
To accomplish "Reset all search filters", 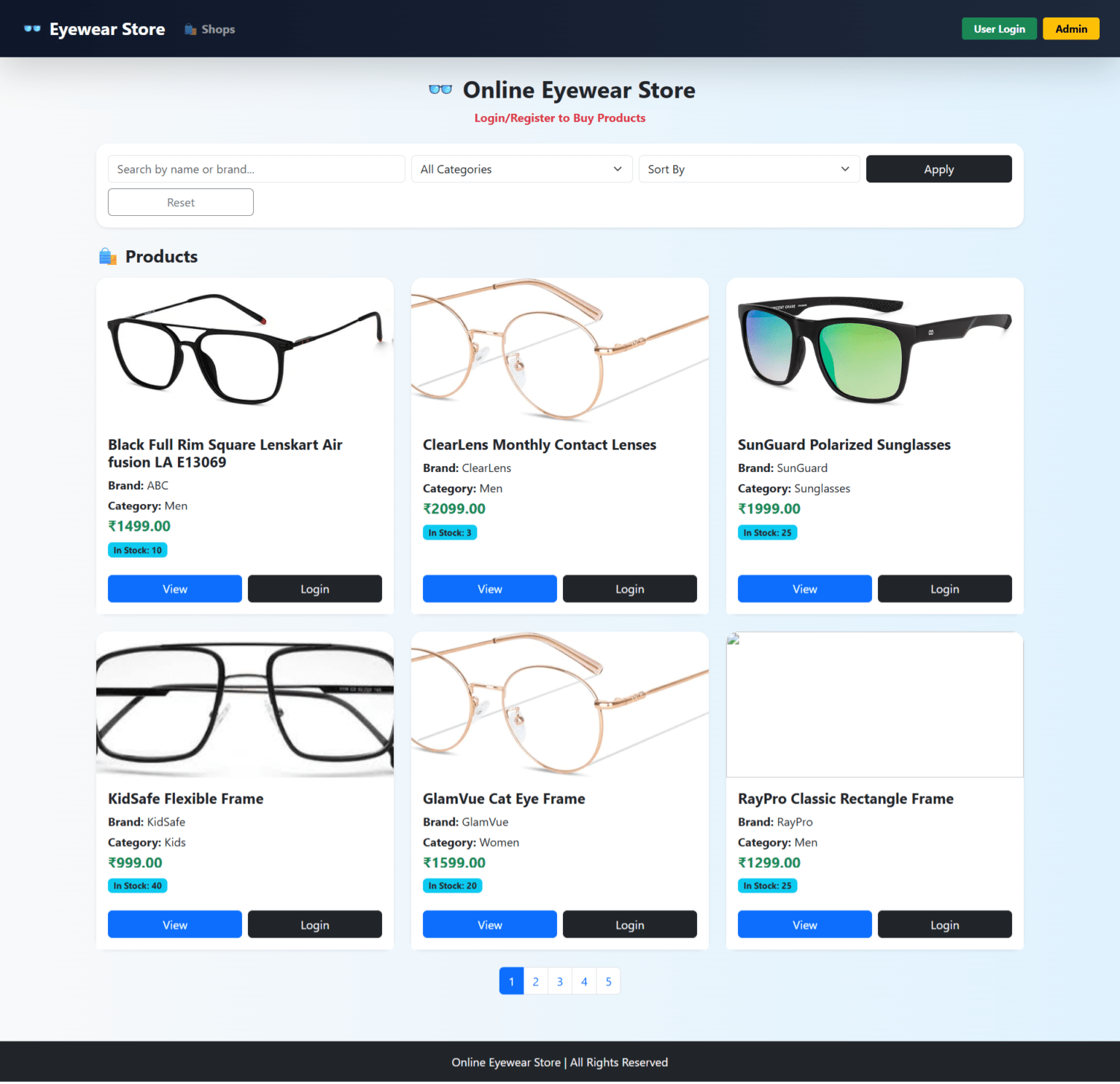I will click(x=180, y=202).
